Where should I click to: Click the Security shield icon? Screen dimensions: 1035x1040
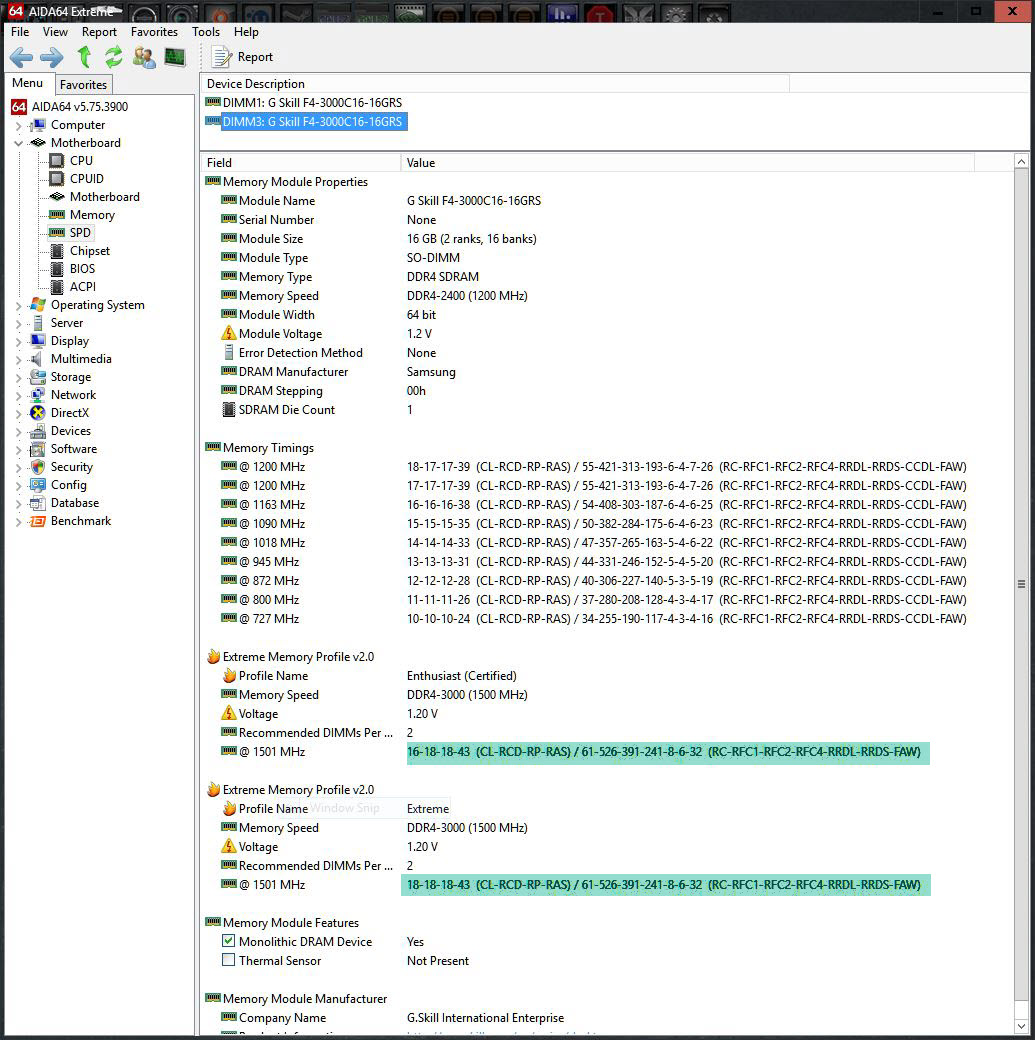click(x=38, y=467)
